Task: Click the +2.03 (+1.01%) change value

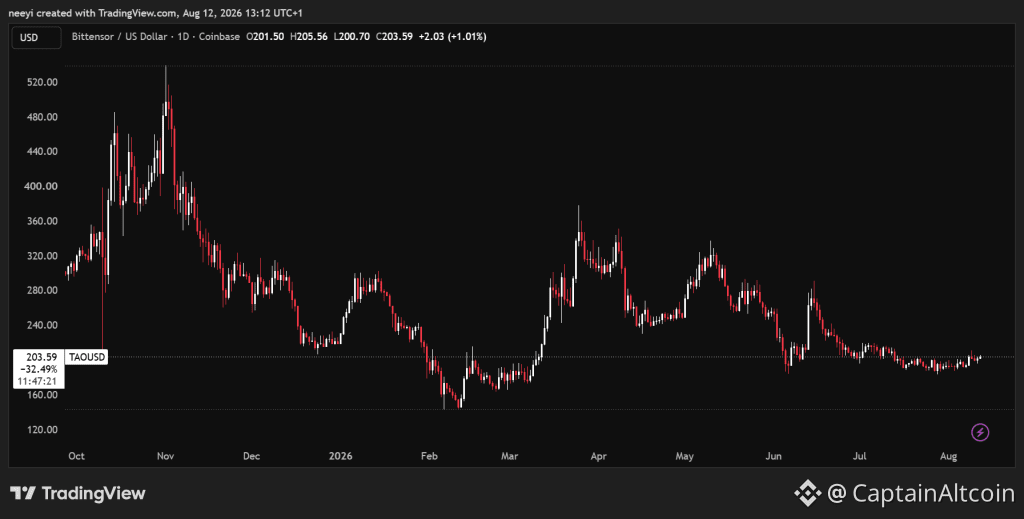Action: [453, 37]
